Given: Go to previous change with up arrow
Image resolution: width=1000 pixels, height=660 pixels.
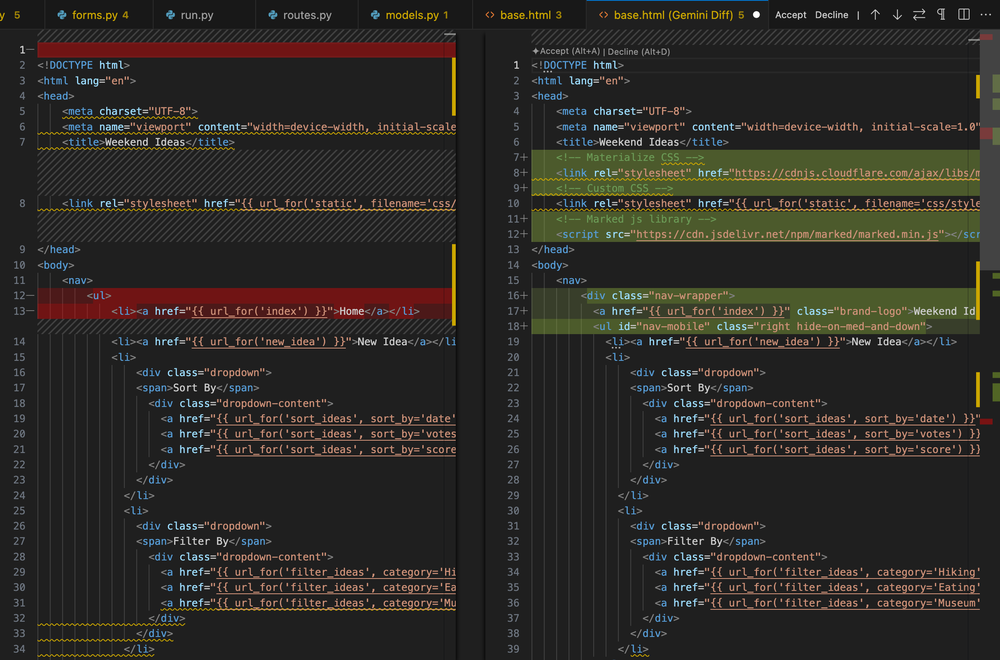Looking at the screenshot, I should click(x=875, y=15).
